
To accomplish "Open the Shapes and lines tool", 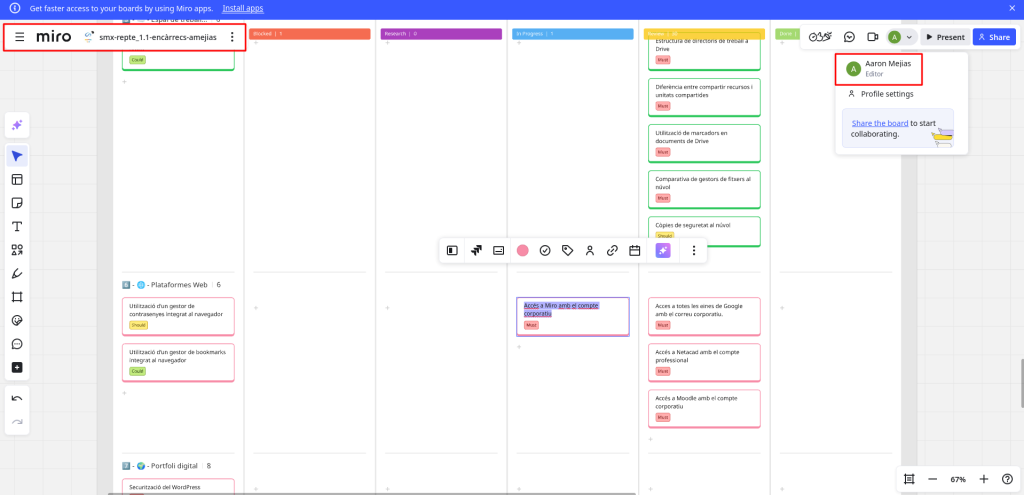I will (17, 250).
